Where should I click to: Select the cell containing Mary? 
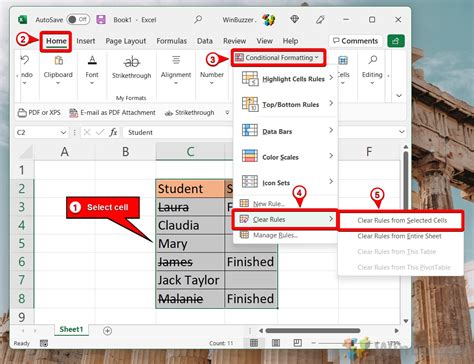pyautogui.click(x=190, y=243)
